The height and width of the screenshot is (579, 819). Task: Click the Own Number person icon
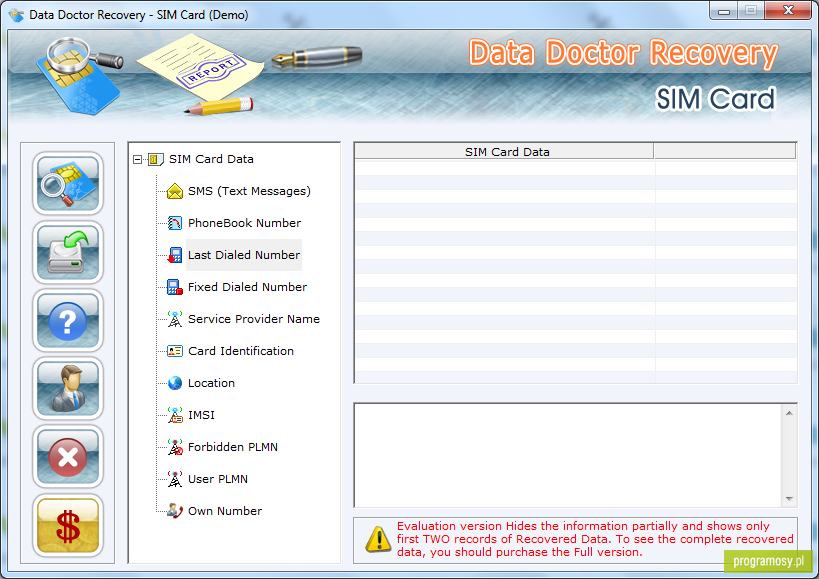click(x=174, y=511)
